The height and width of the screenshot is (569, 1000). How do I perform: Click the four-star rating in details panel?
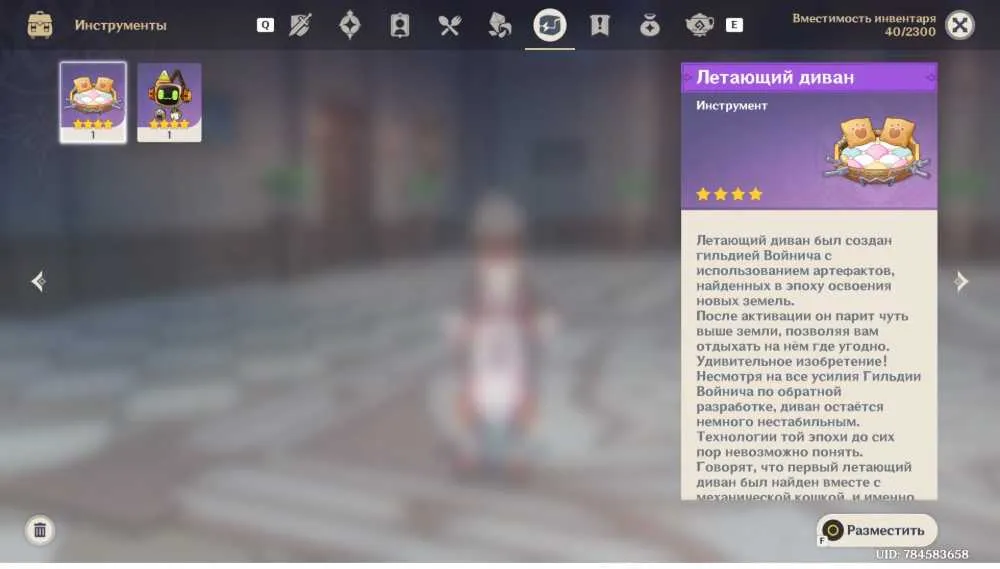[x=730, y=194]
